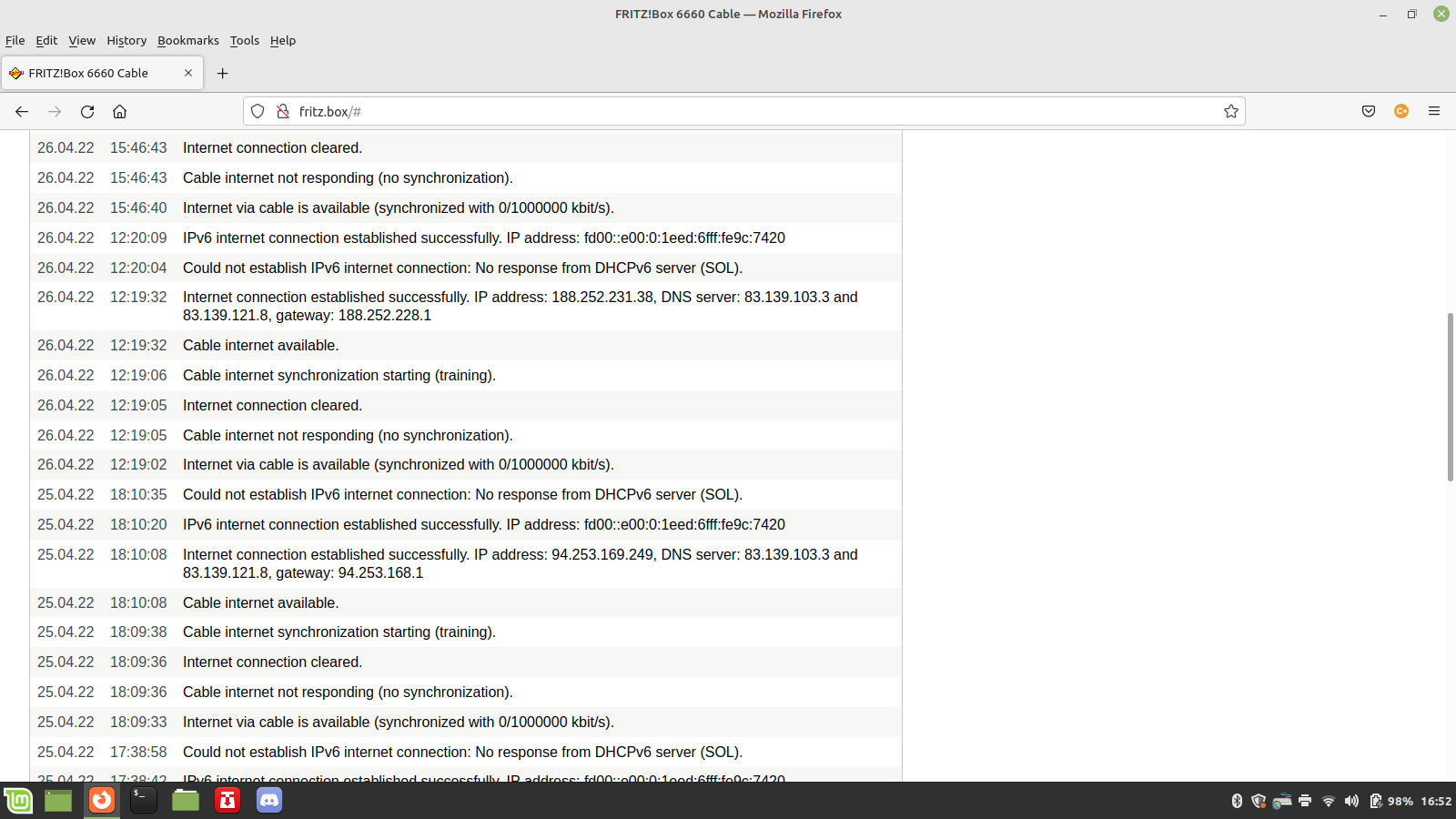Select 12:20:04 'Could not establish IPv6' entry
1456x819 pixels.
tap(466, 268)
